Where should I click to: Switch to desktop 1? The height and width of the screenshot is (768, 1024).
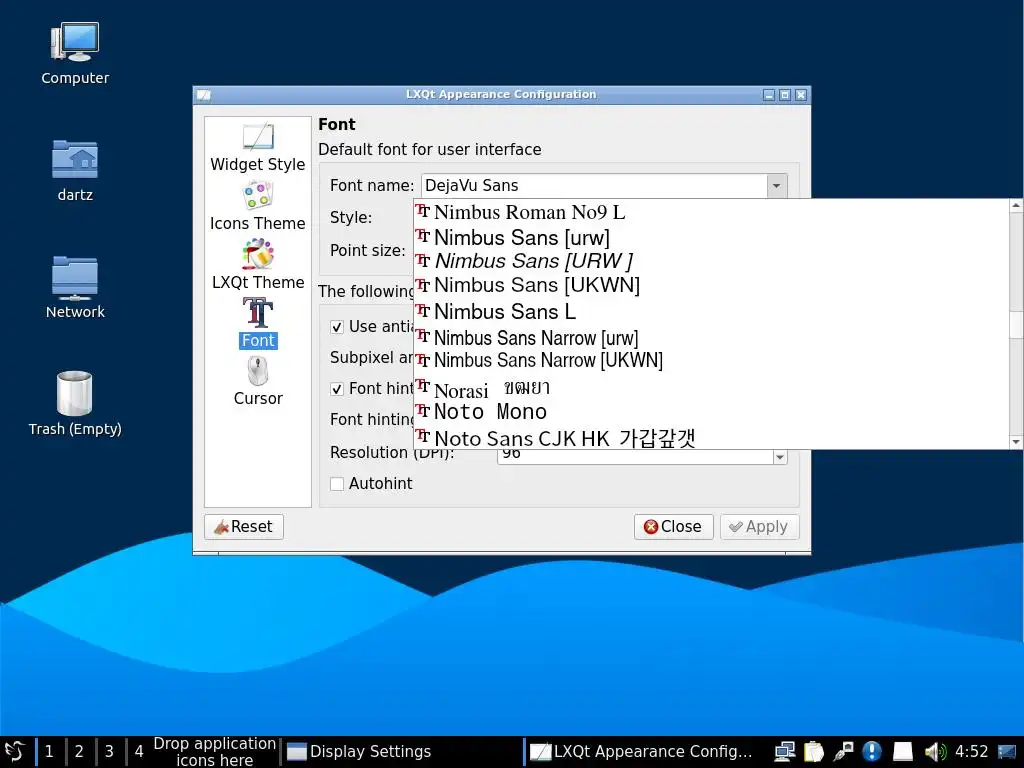(x=49, y=752)
